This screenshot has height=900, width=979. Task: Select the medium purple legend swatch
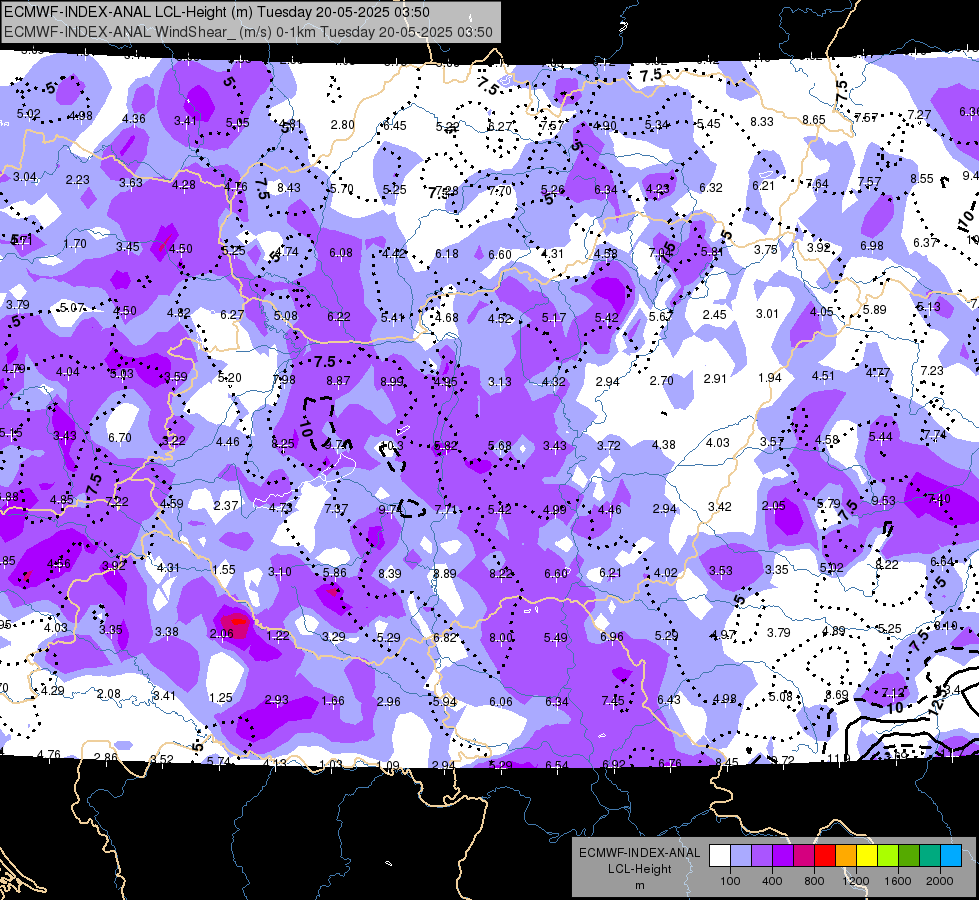(x=762, y=856)
